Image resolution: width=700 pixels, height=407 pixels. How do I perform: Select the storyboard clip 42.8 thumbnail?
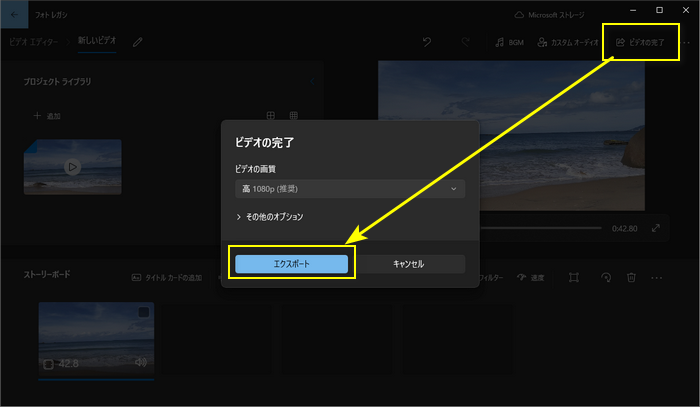(96, 341)
